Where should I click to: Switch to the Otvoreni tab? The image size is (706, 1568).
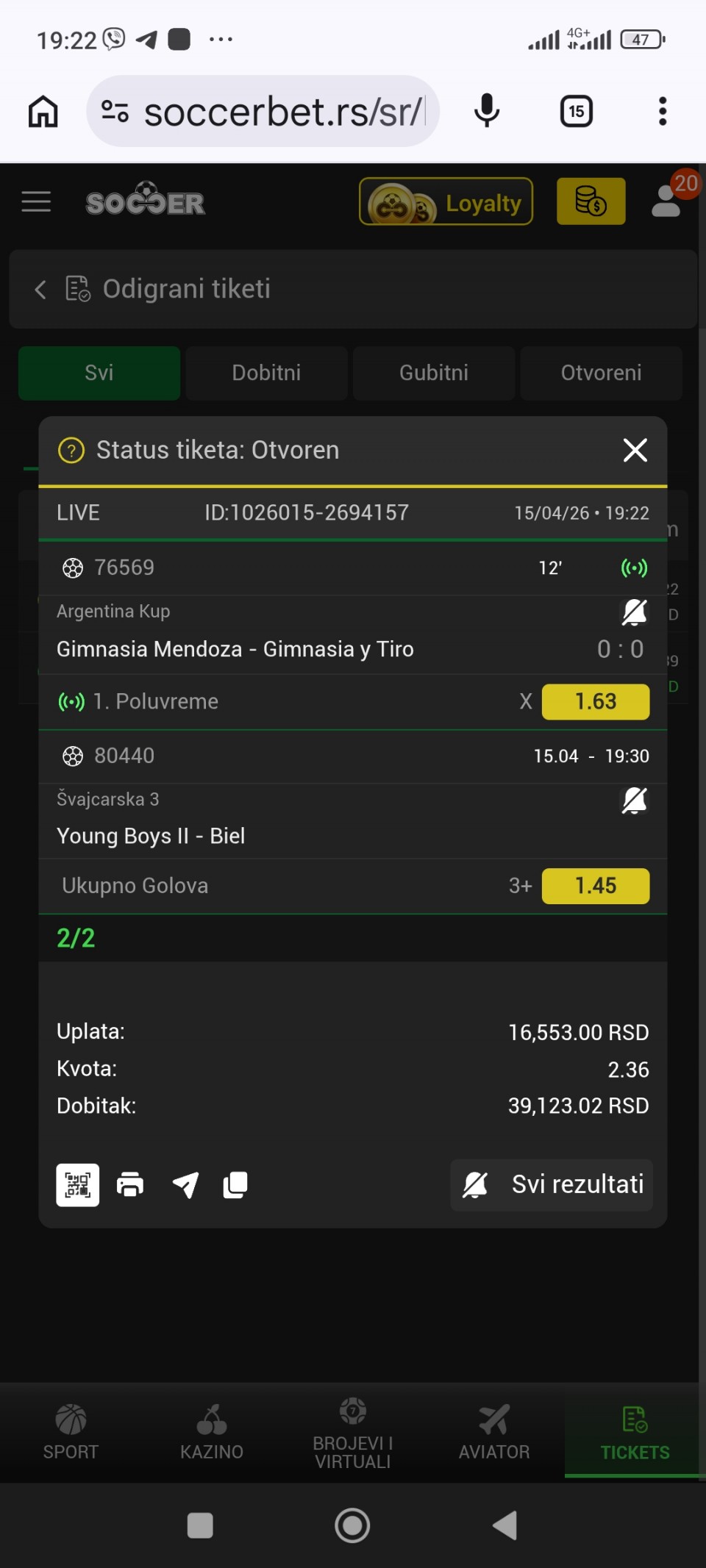pyautogui.click(x=601, y=373)
